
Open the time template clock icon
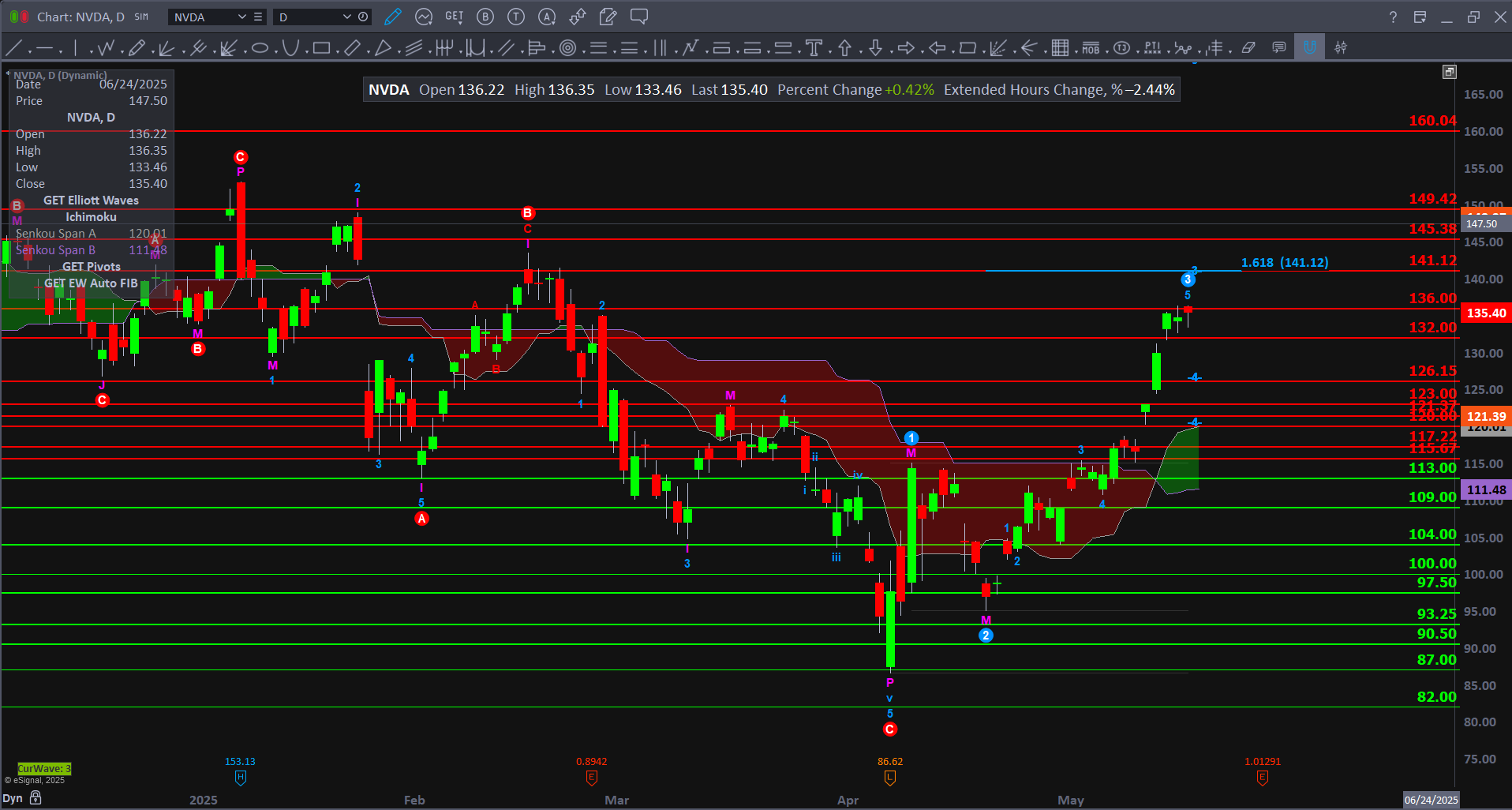363,17
